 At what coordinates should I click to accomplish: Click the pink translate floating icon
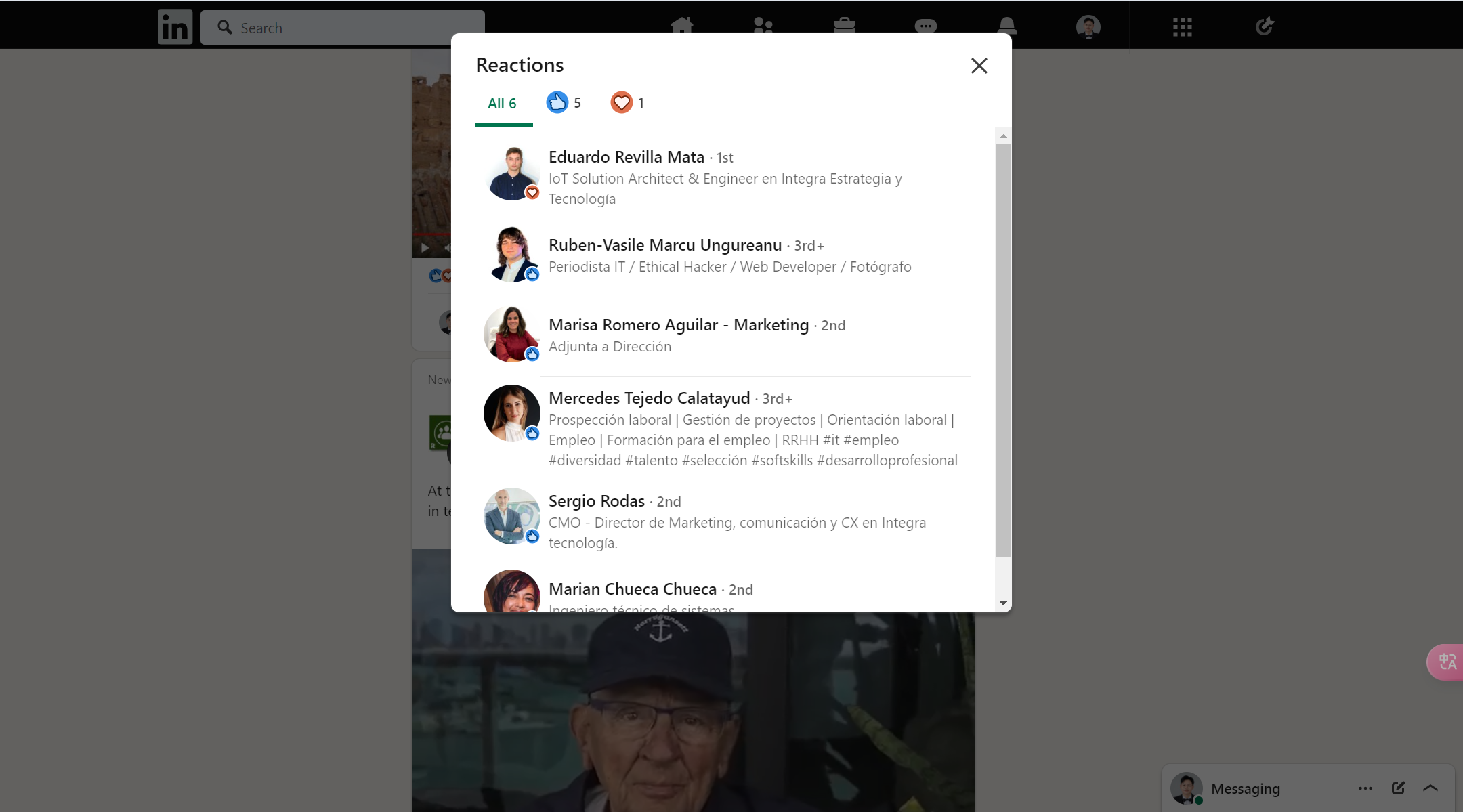point(1446,662)
